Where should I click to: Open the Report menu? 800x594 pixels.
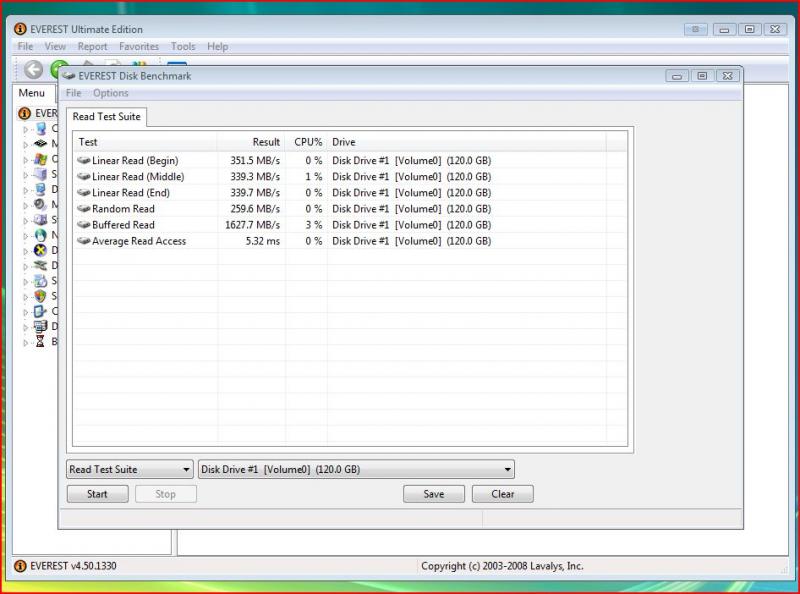click(x=92, y=46)
